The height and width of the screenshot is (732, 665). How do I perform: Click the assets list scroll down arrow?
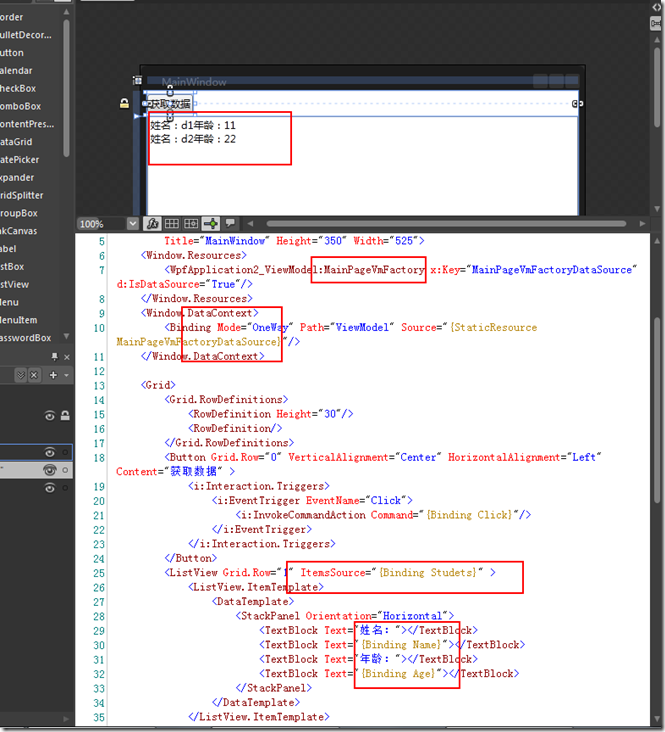pyautogui.click(x=66, y=336)
